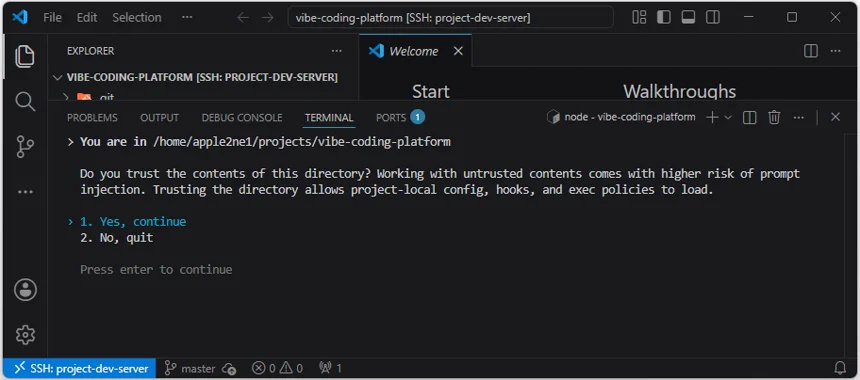Image resolution: width=860 pixels, height=380 pixels.
Task: Select the Welcome editor tab
Action: pyautogui.click(x=415, y=51)
